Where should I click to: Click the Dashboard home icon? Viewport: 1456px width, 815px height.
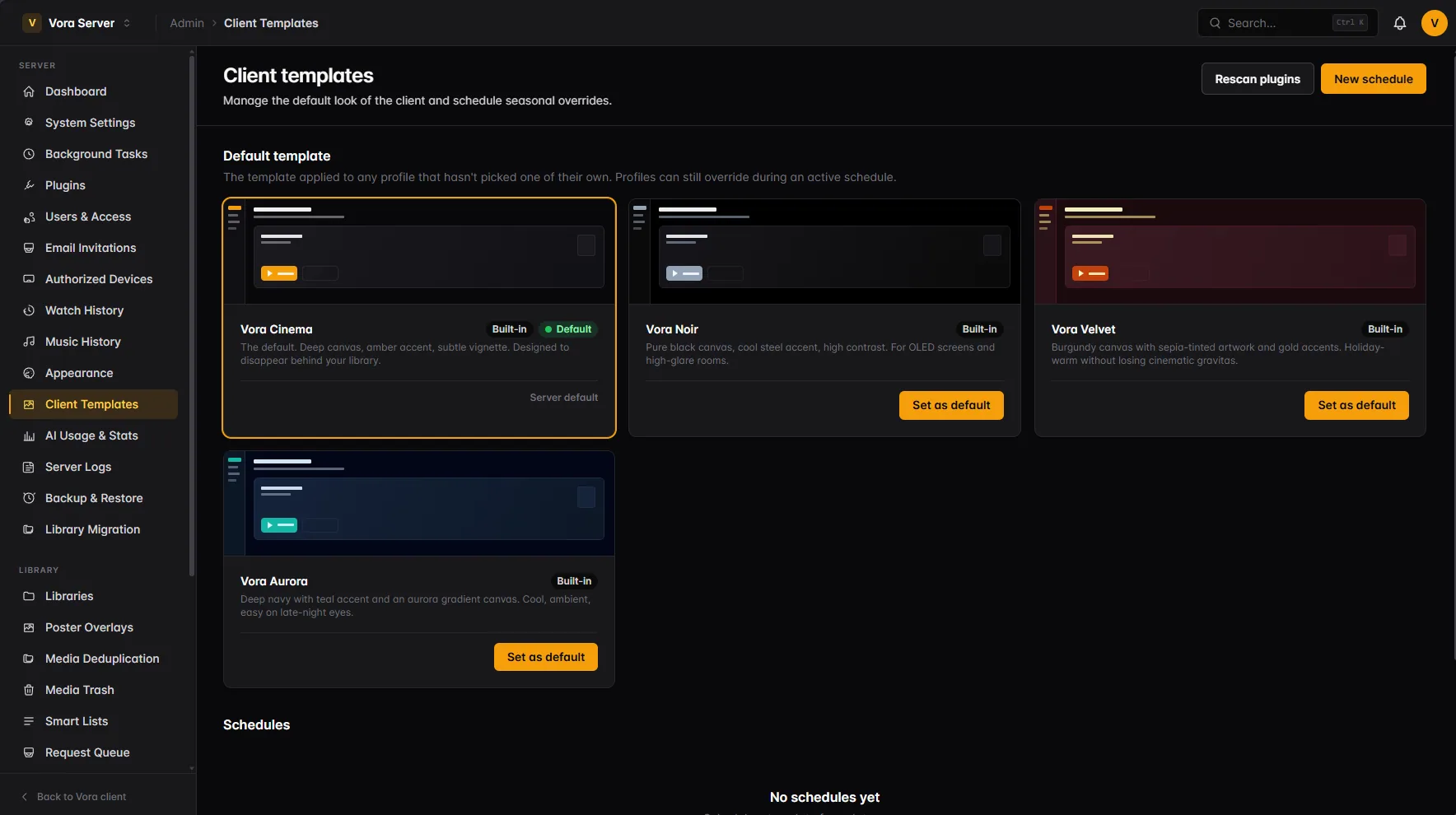point(29,91)
